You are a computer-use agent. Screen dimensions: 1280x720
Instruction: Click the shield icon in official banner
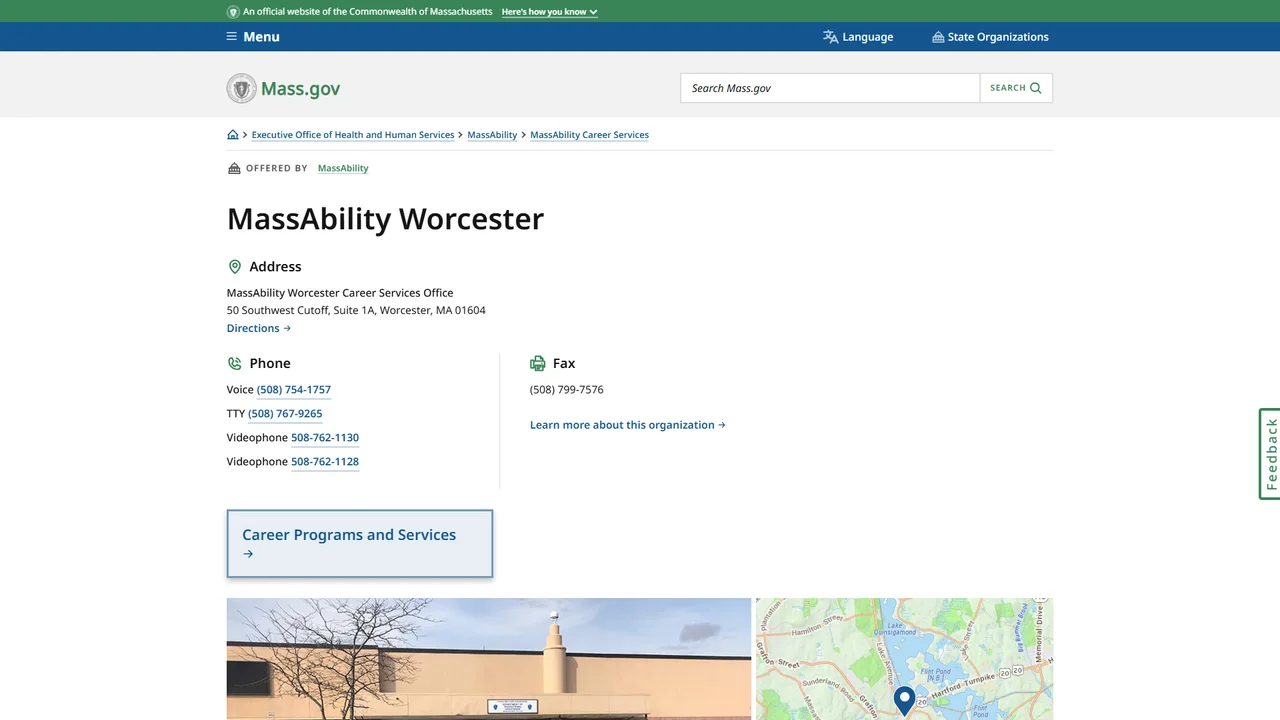(233, 12)
